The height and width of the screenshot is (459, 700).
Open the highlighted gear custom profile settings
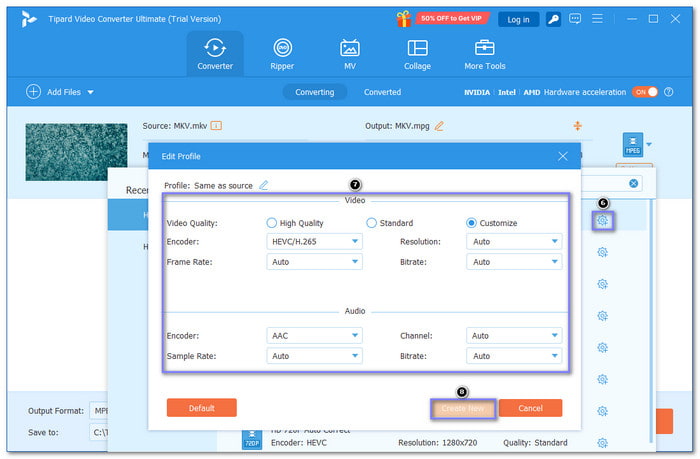[602, 221]
